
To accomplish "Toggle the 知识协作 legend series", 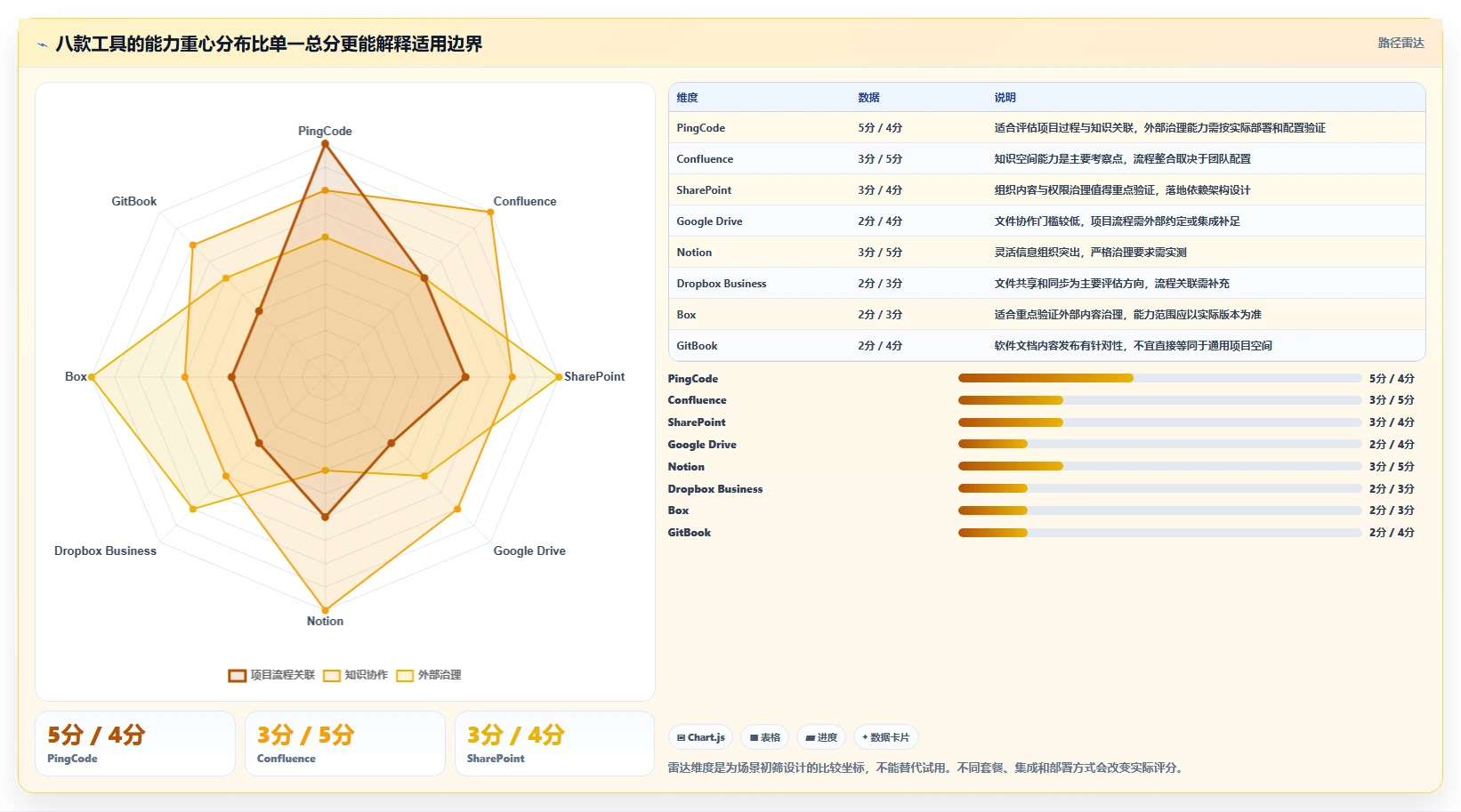I will click(x=356, y=675).
